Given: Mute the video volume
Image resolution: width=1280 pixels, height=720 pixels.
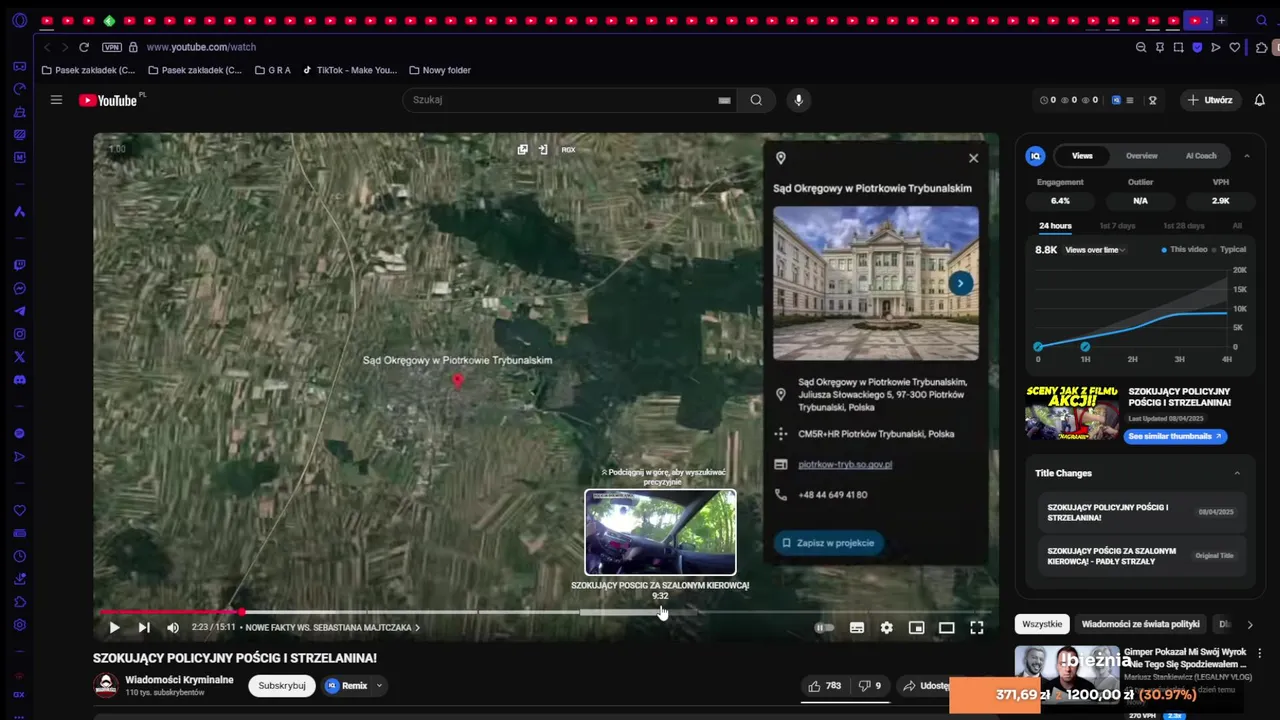Looking at the screenshot, I should pyautogui.click(x=173, y=628).
